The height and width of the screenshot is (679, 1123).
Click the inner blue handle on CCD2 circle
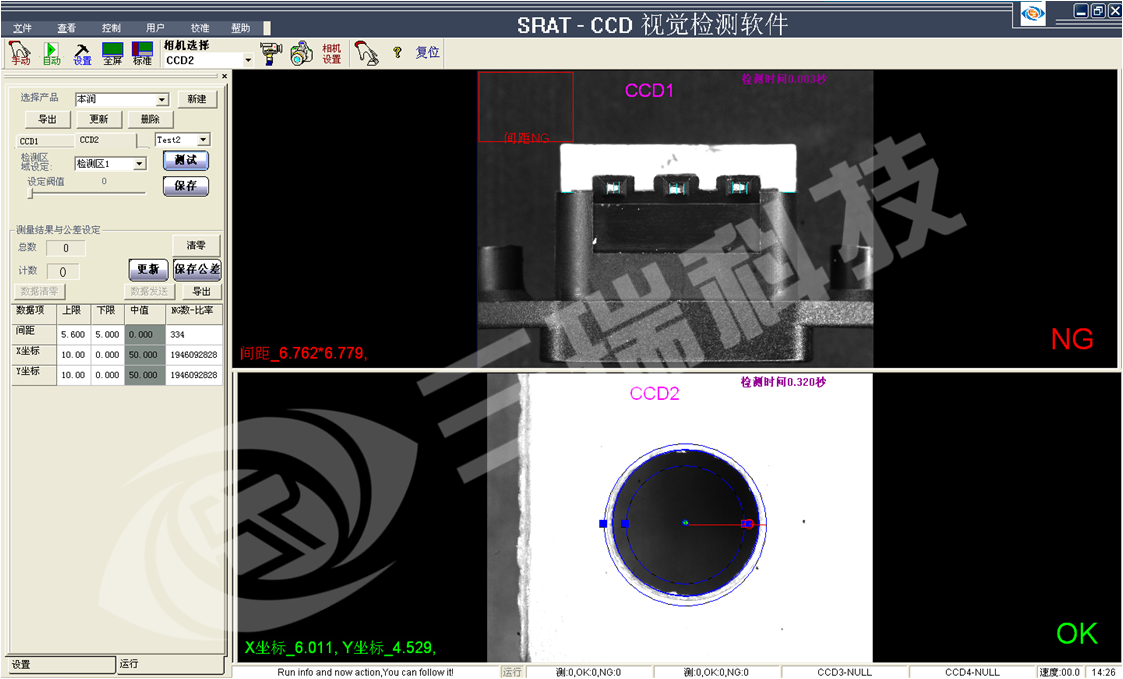tap(625, 524)
